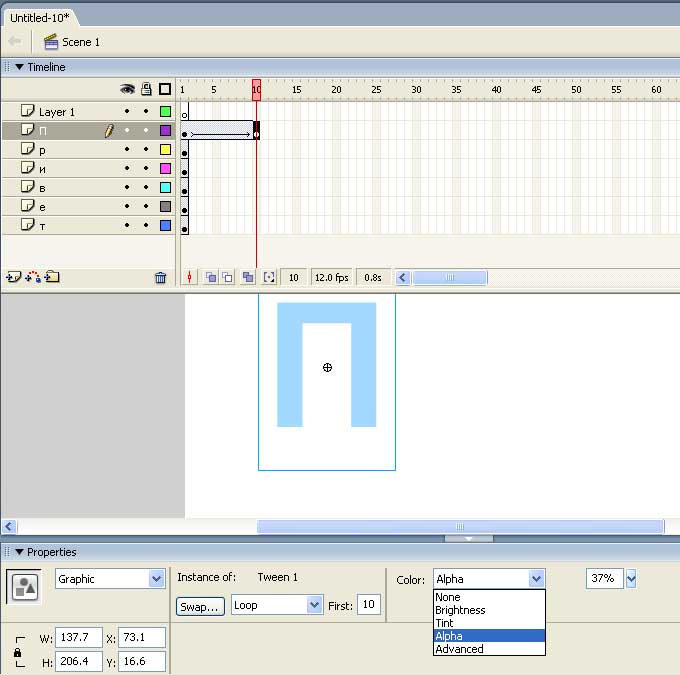Click the Insert Layer icon
This screenshot has height=675, width=680.
tap(13, 277)
